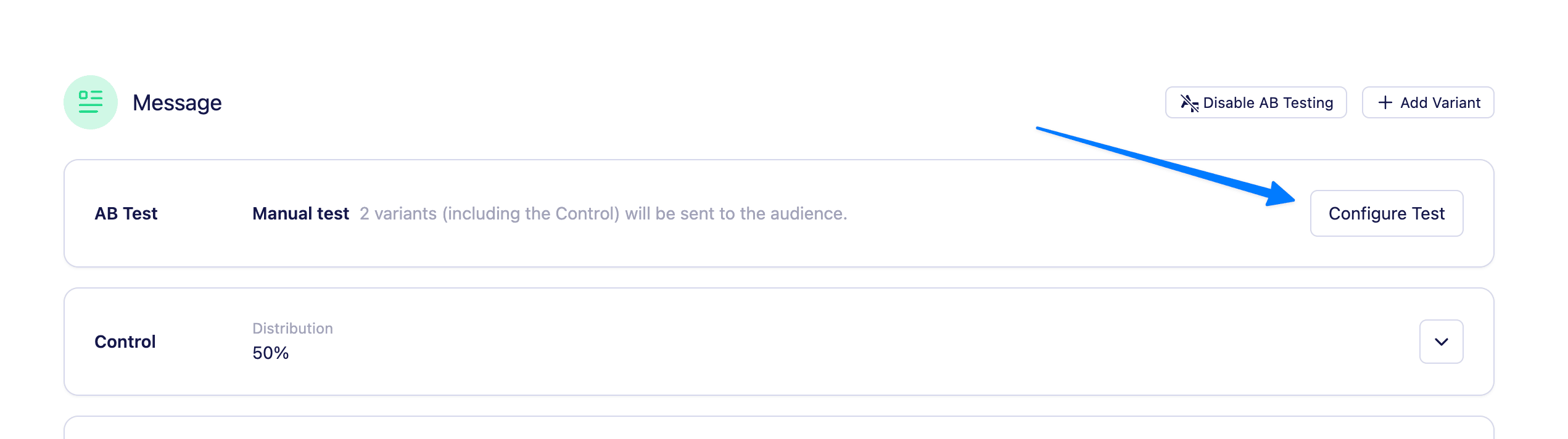
Task: Click the Distribution field label
Action: pyautogui.click(x=292, y=329)
